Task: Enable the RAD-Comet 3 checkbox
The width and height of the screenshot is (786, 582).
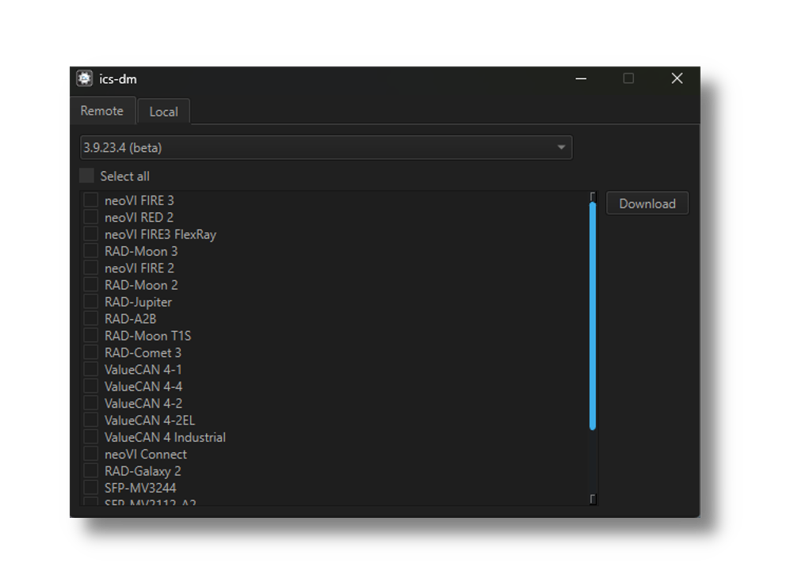Action: 91,352
